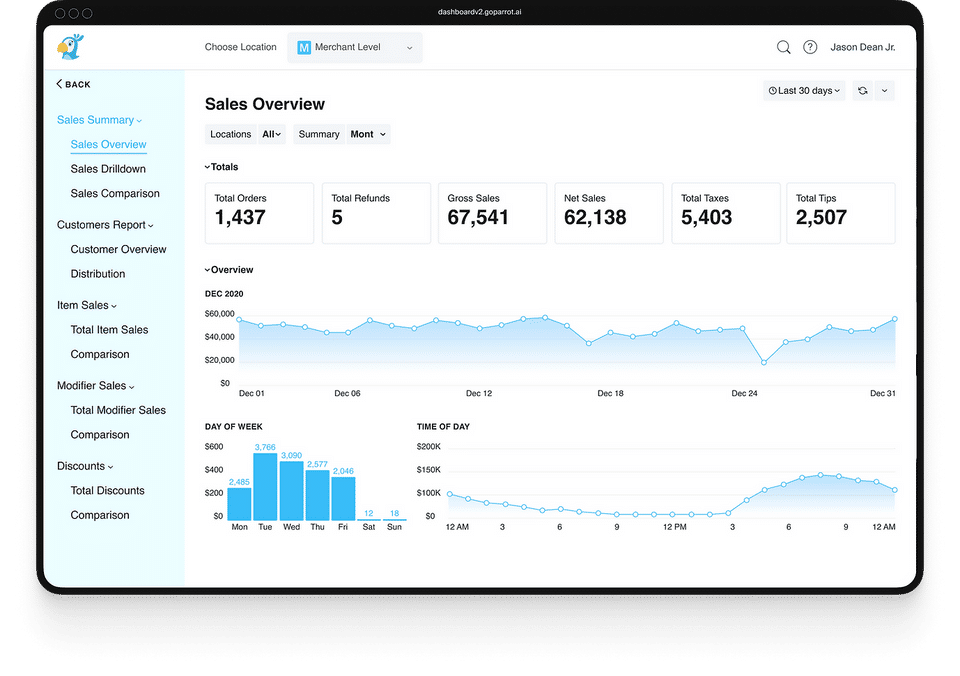Viewport: 960px width, 676px height.
Task: Click the Friday bar labeled 2,046
Action: click(x=343, y=499)
